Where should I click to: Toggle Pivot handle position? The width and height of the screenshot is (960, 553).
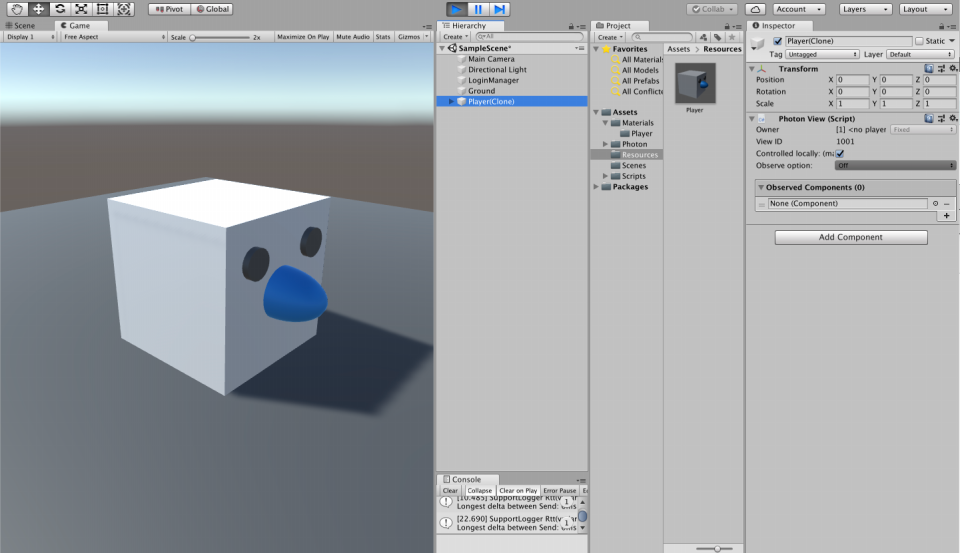pos(170,9)
